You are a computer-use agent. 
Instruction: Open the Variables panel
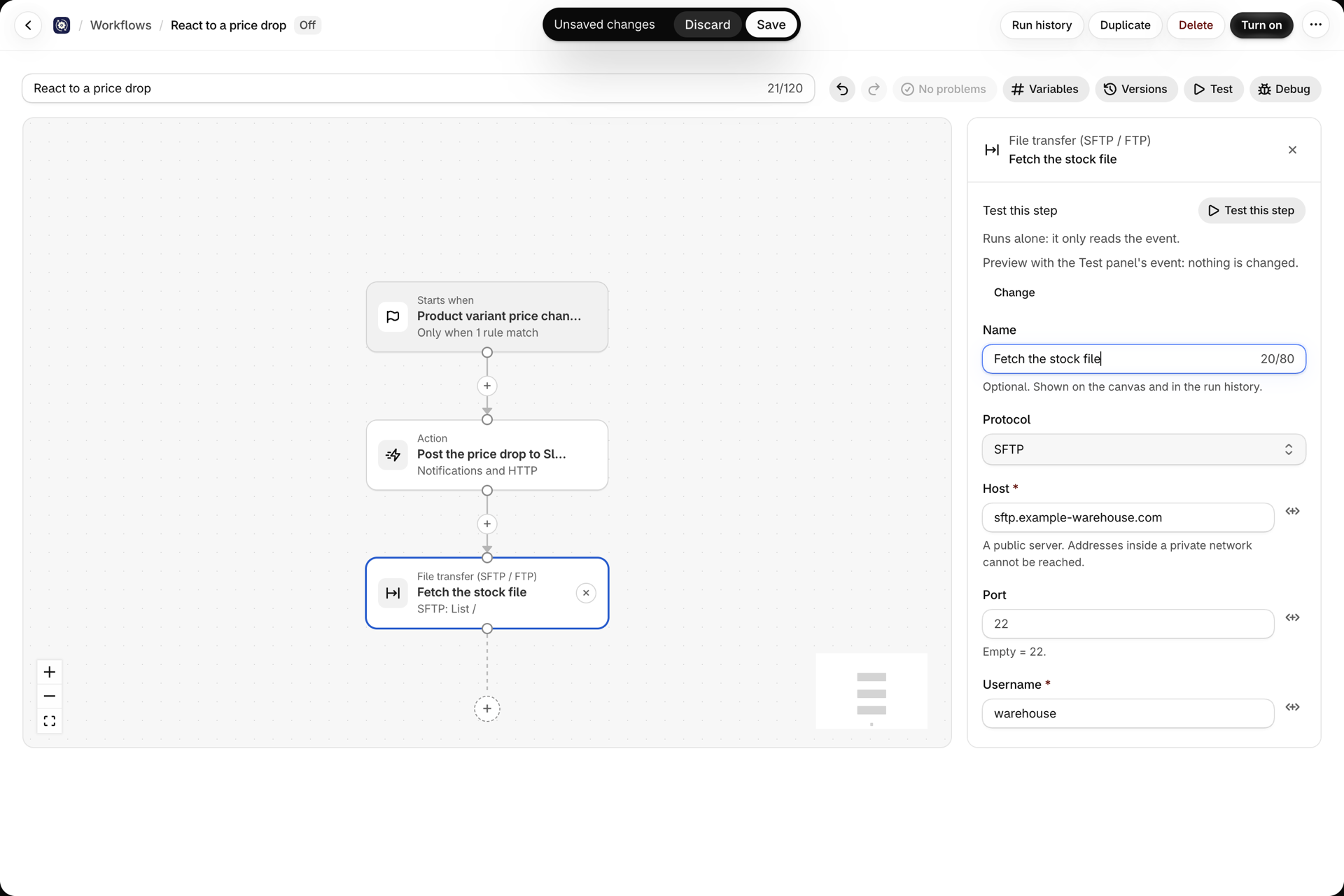[1045, 89]
